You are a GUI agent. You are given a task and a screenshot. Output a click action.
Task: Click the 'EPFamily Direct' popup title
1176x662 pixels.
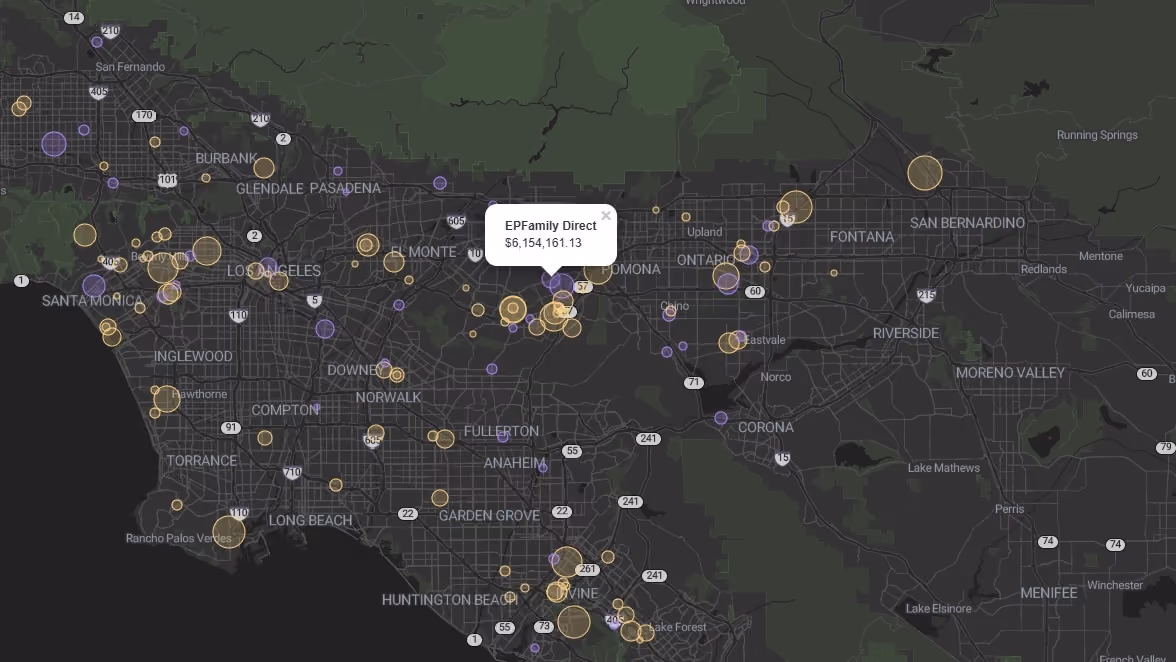tap(550, 226)
